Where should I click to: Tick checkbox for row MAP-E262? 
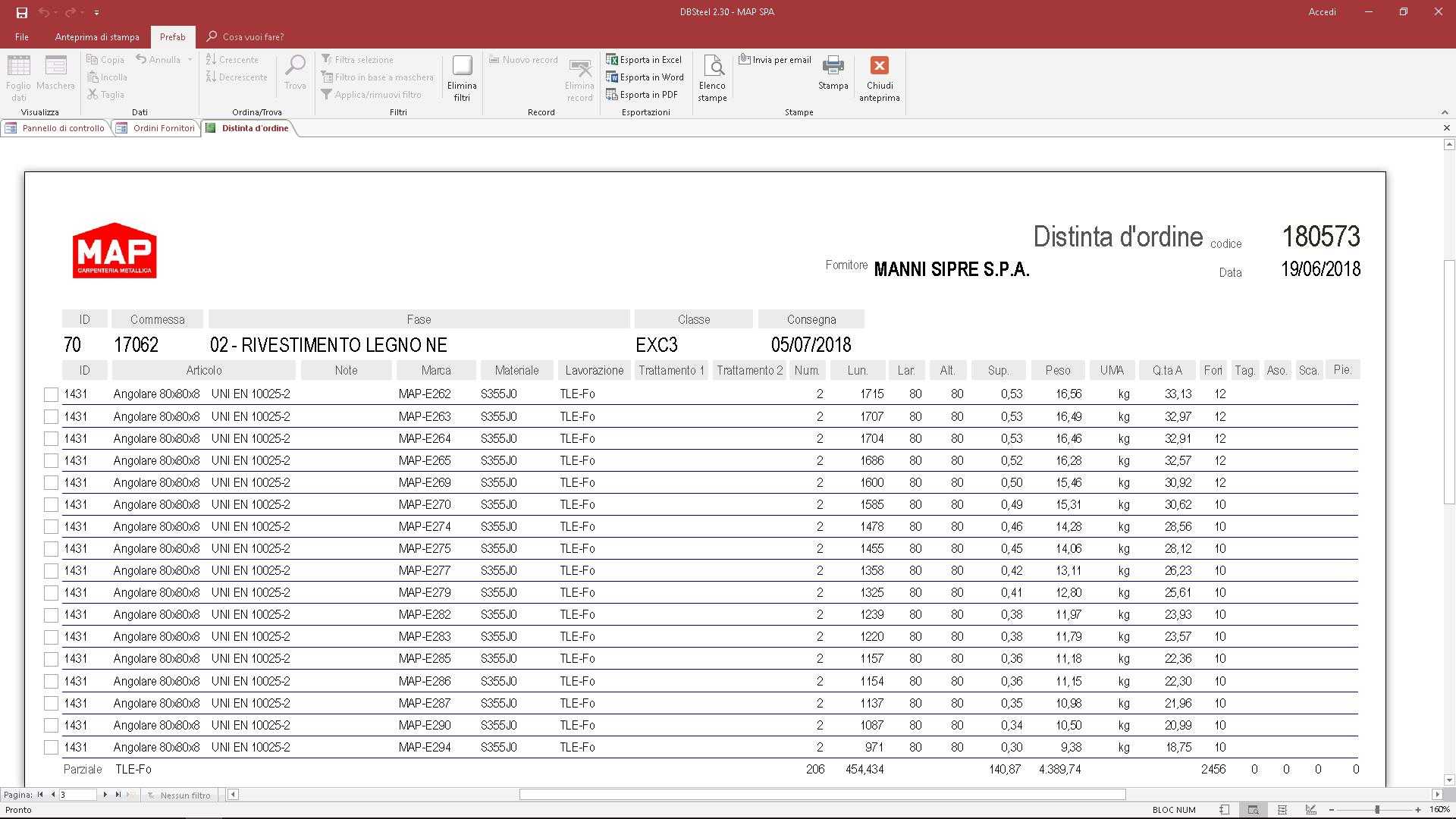coord(51,394)
